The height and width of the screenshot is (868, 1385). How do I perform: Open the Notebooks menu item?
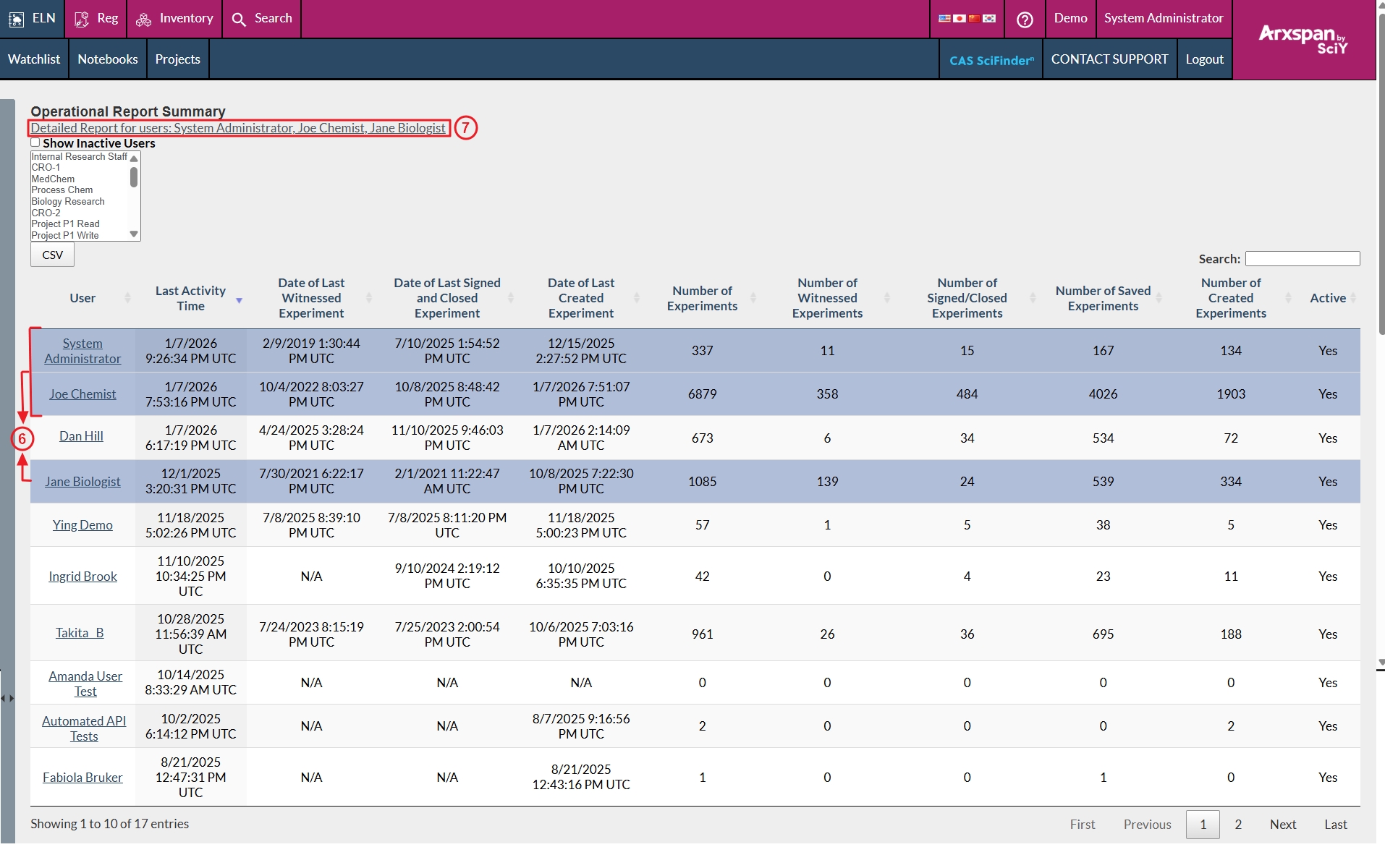tap(107, 59)
